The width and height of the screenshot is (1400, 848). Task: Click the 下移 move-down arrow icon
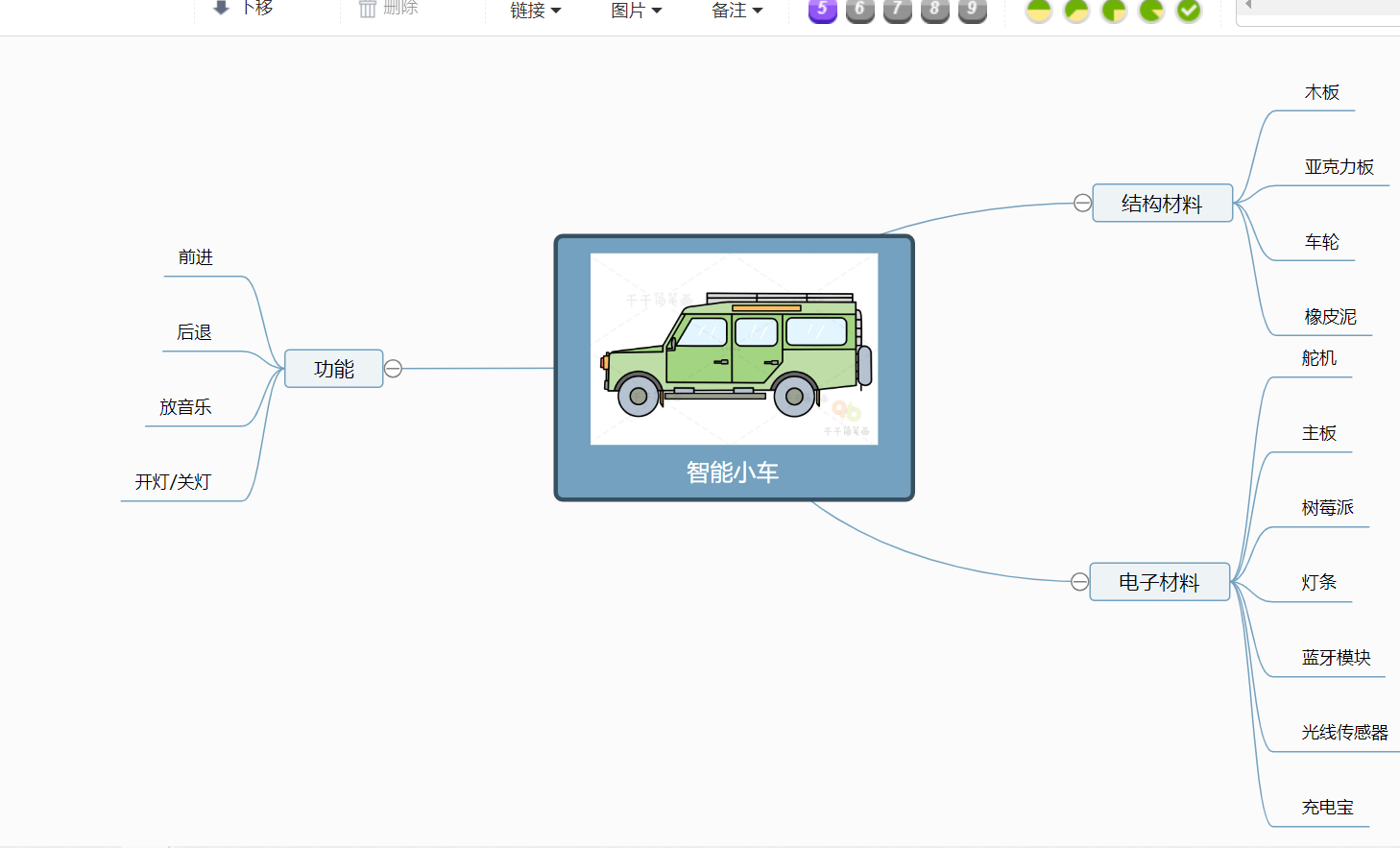[221, 7]
